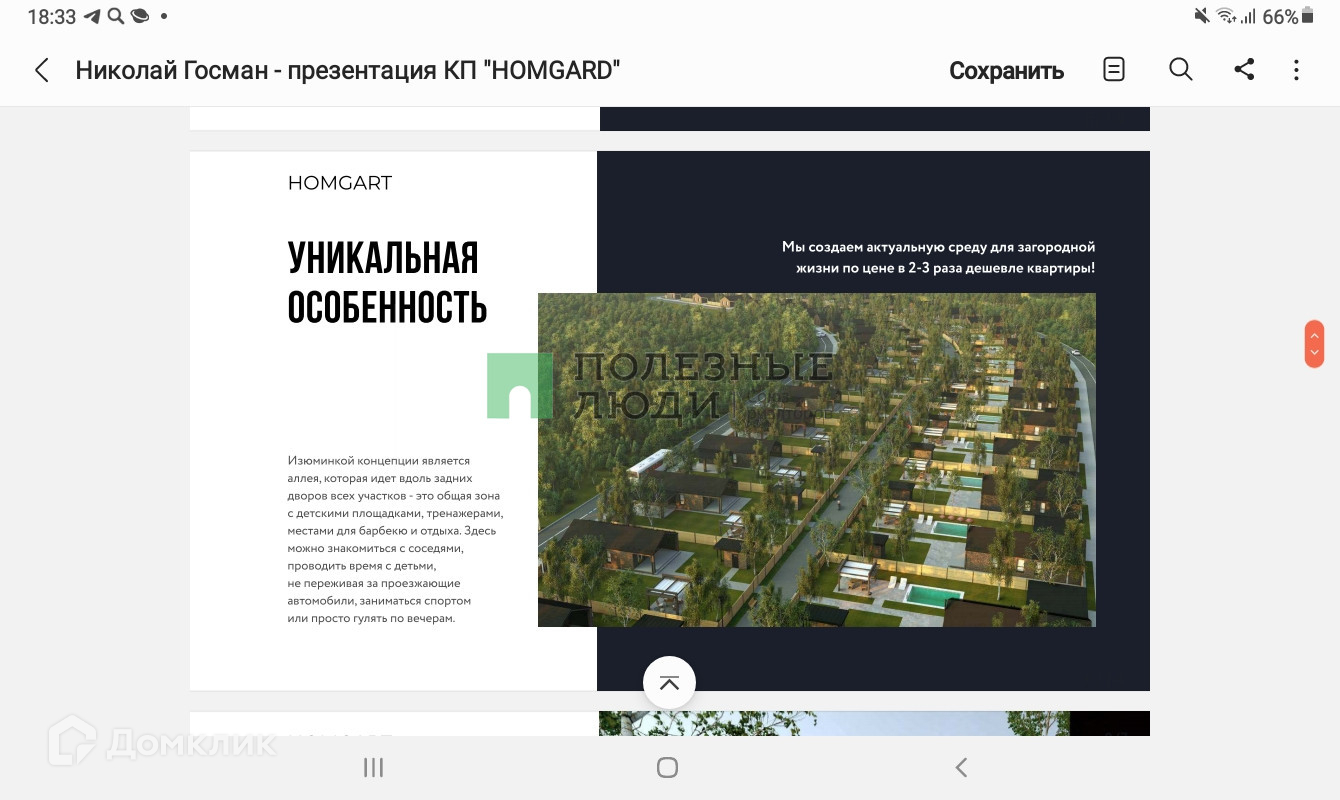Jump to top with the round arrow button
The image size is (1340, 800).
point(669,683)
